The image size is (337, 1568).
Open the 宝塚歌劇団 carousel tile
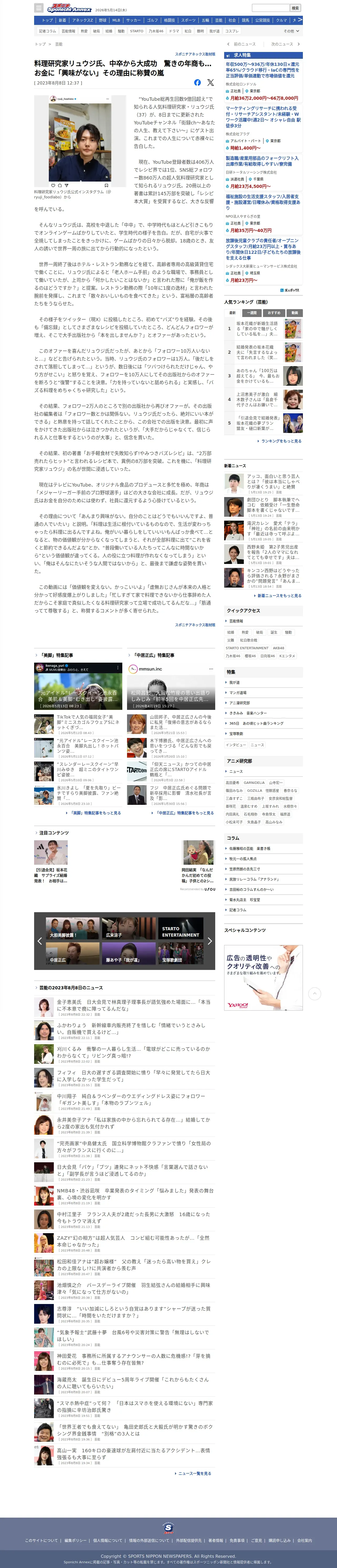(180, 954)
